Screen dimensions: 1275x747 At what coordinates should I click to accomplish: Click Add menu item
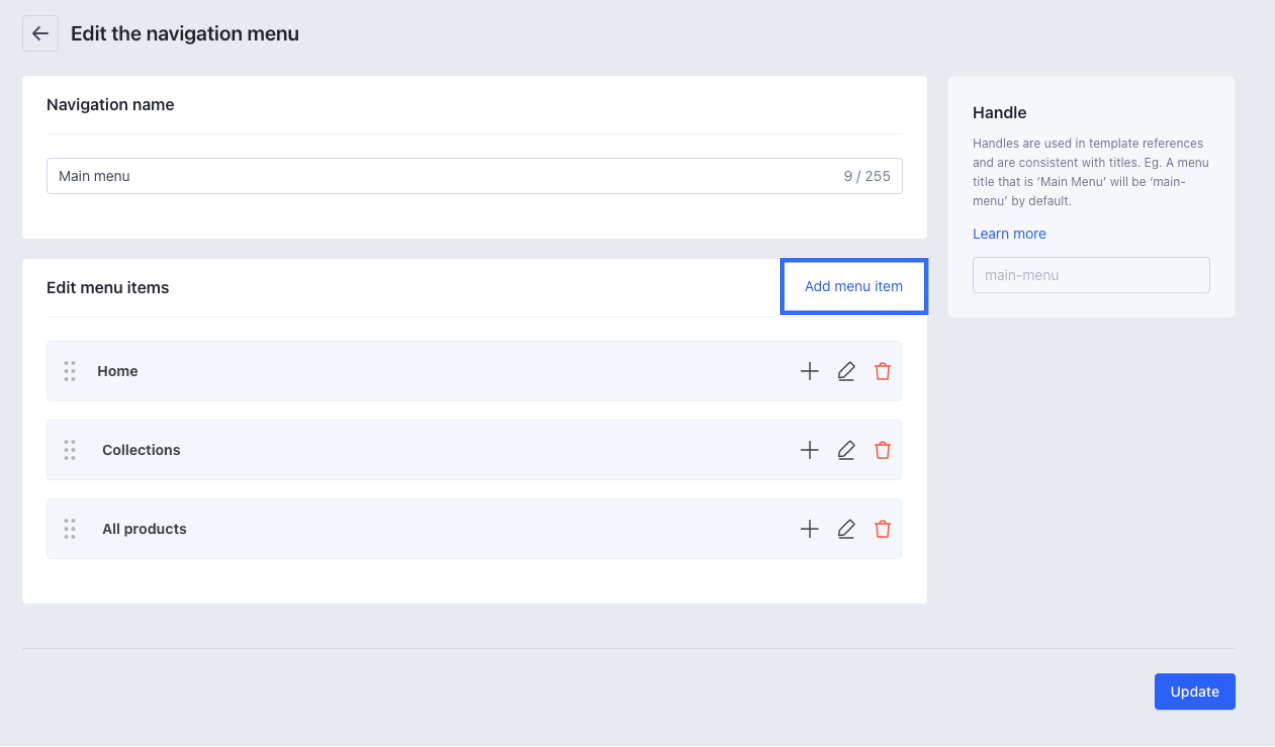pyautogui.click(x=853, y=286)
